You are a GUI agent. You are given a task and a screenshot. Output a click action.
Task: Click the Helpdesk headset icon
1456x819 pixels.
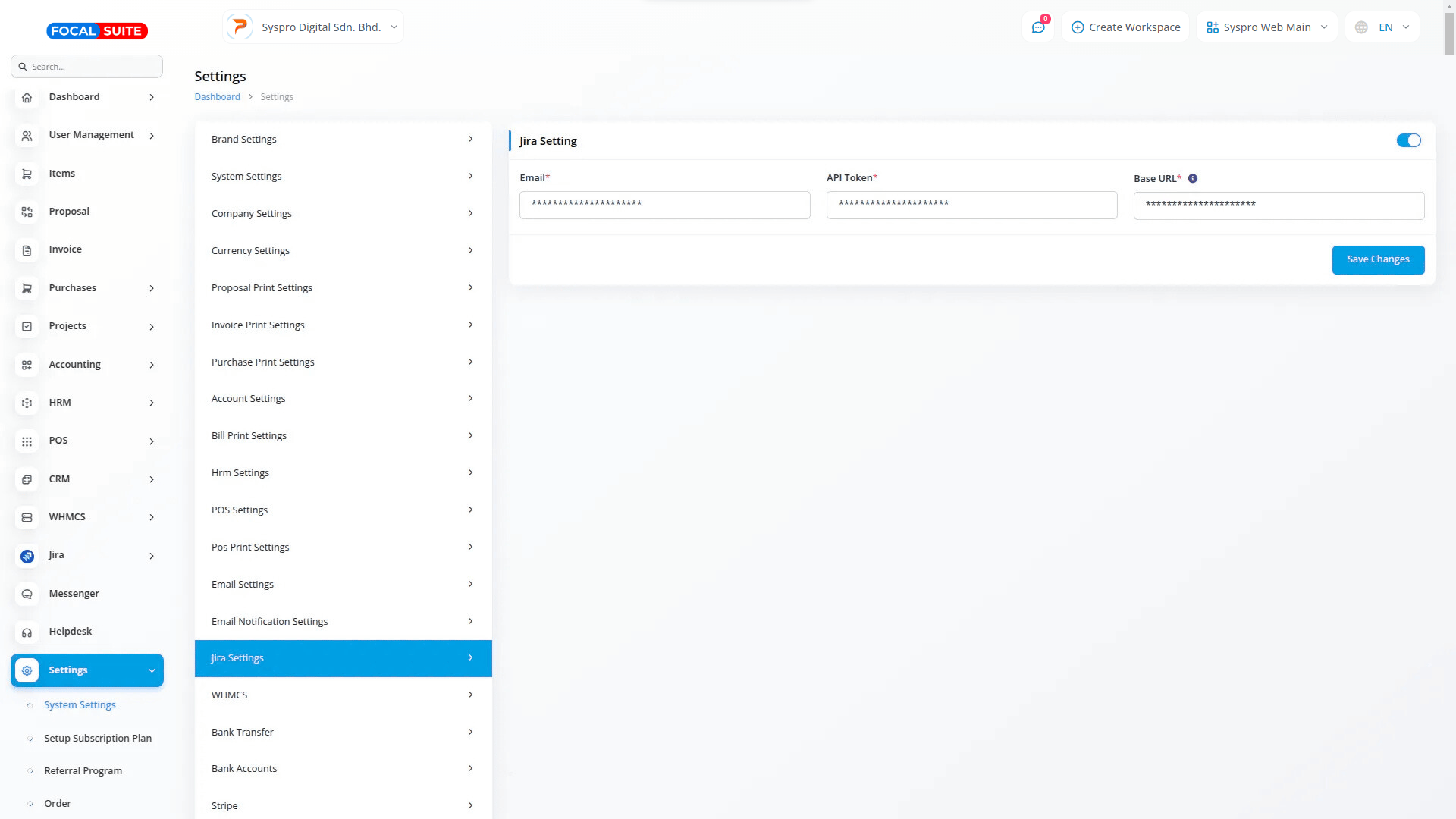tap(27, 632)
